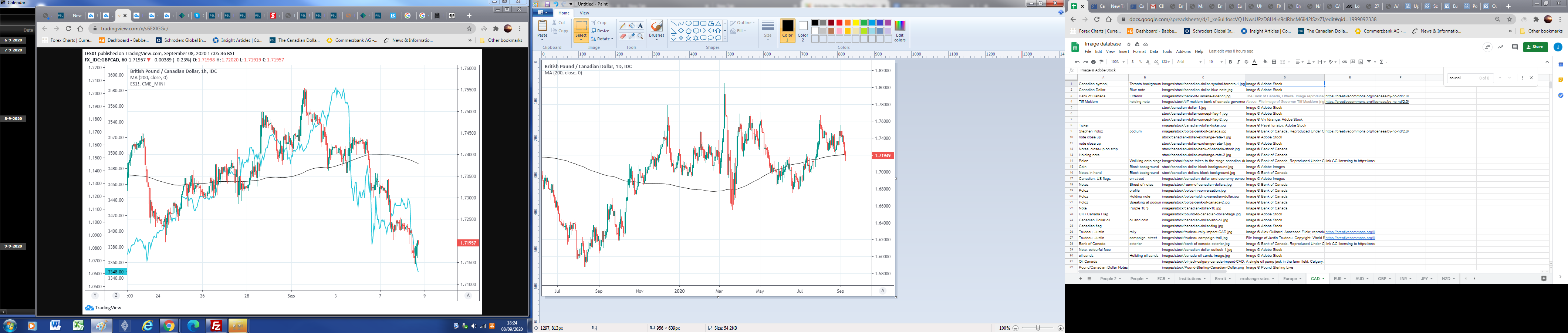Click the Text tool in Paint
The width and height of the screenshot is (1568, 333).
(641, 26)
